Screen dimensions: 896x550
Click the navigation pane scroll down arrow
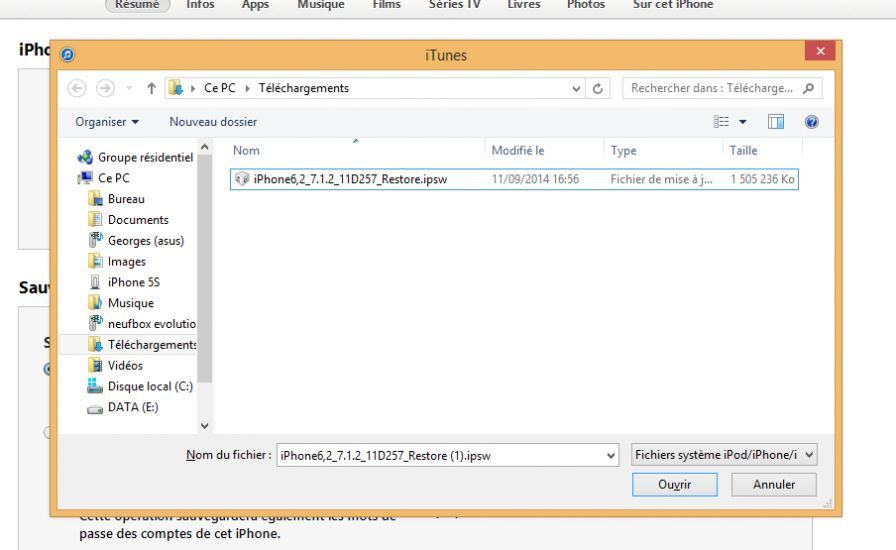[x=205, y=425]
